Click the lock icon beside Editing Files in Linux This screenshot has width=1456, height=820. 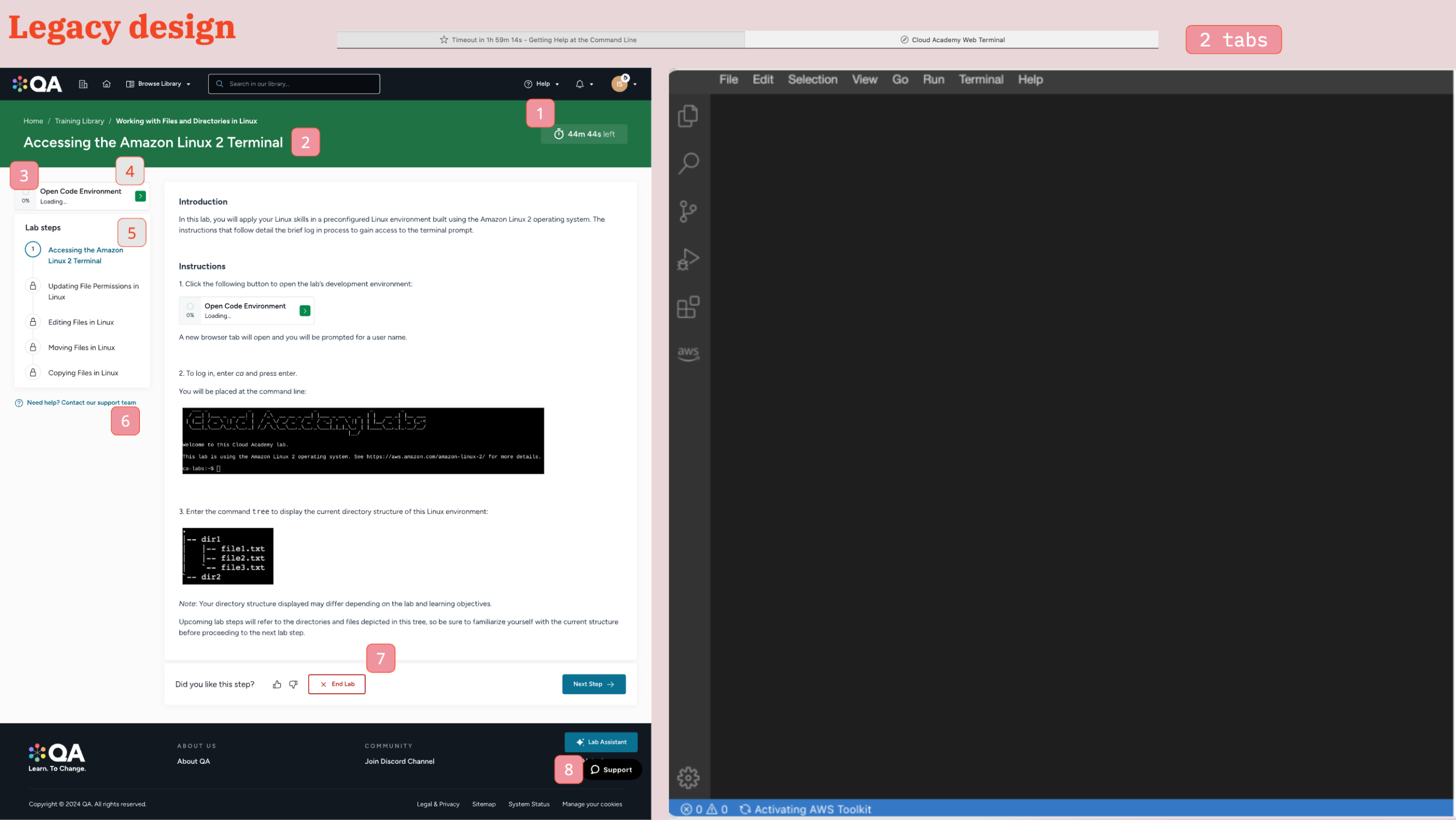[33, 322]
